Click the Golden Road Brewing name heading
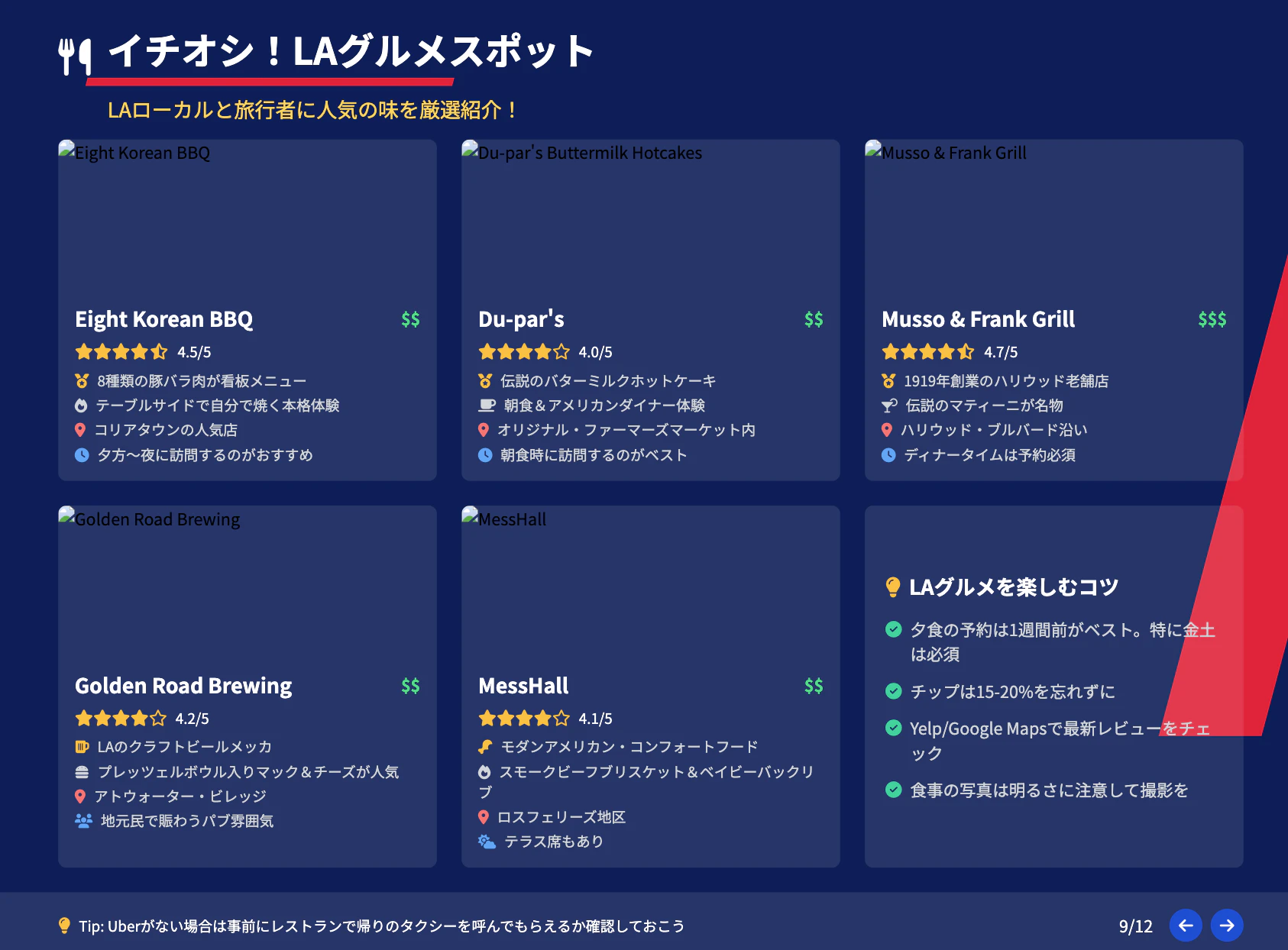Screen dimensions: 1288x950 pyautogui.click(x=183, y=686)
